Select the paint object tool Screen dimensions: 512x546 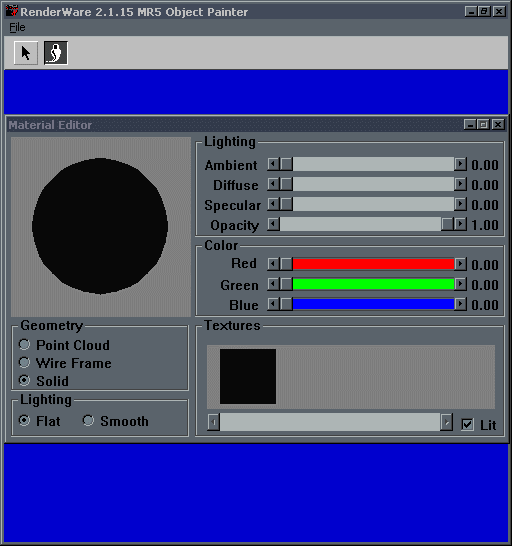(56, 53)
